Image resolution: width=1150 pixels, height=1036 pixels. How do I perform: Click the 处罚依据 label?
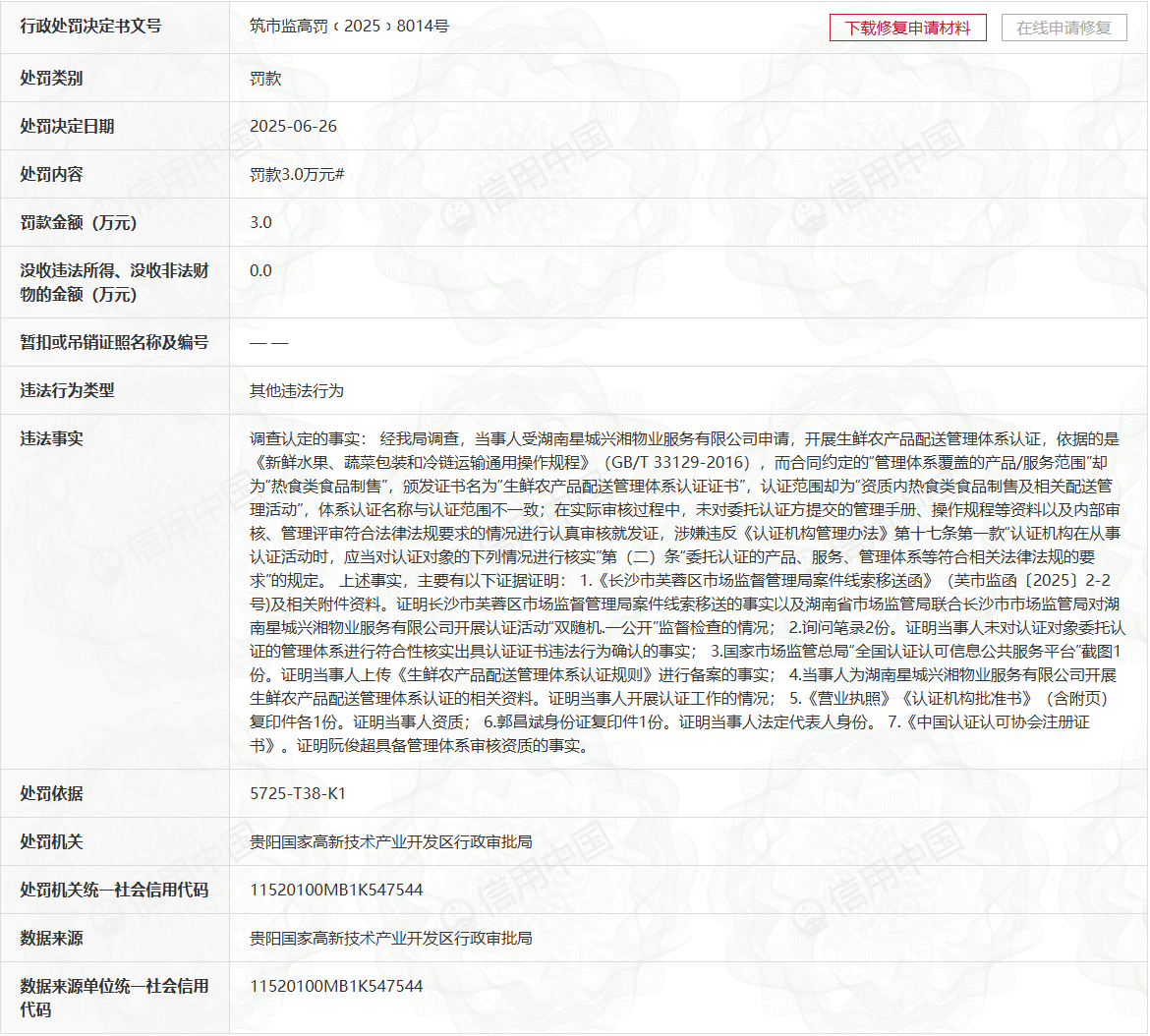(51, 794)
